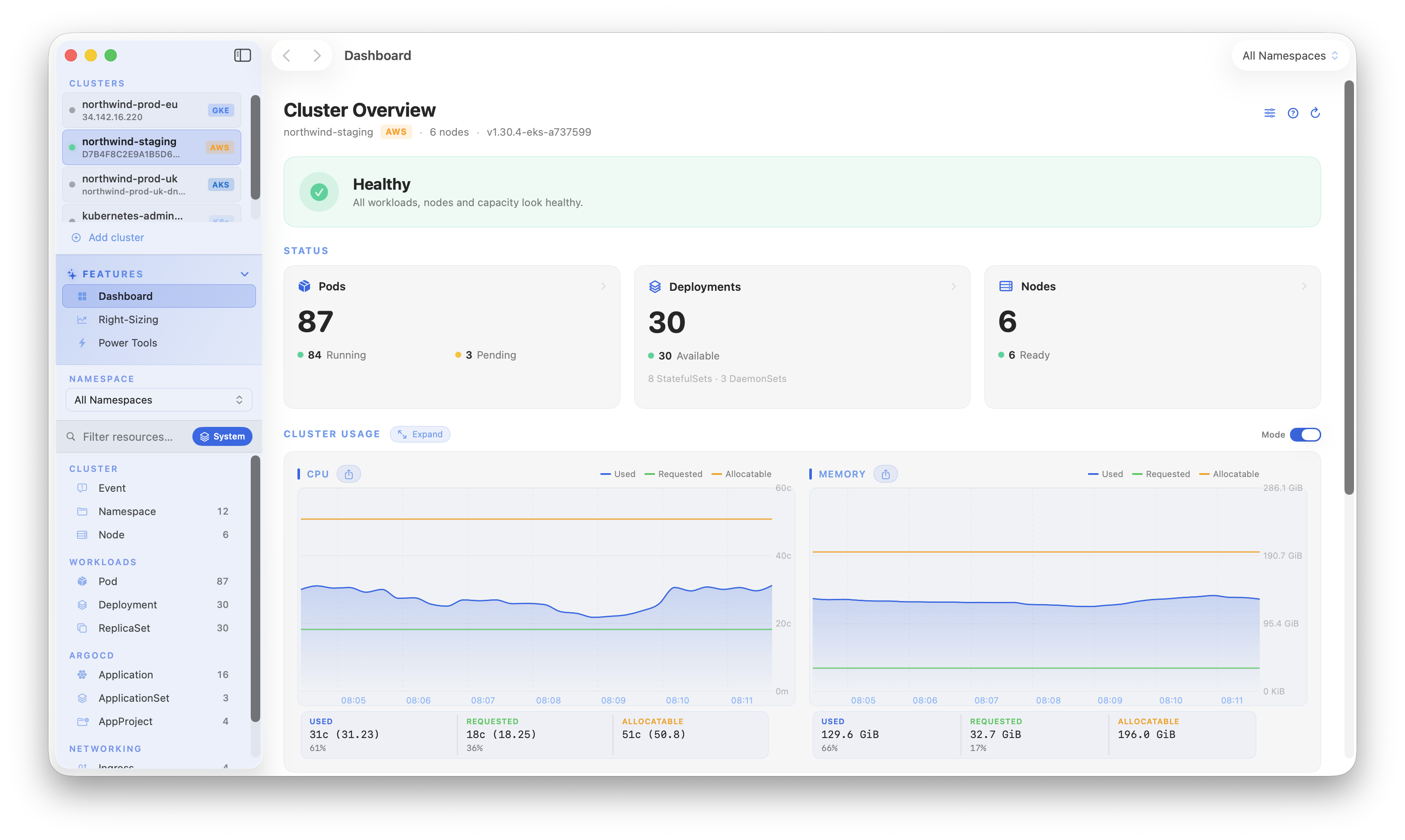Viewport: 1405px width, 840px height.
Task: Click the Deployment sidebar icon
Action: (x=82, y=605)
